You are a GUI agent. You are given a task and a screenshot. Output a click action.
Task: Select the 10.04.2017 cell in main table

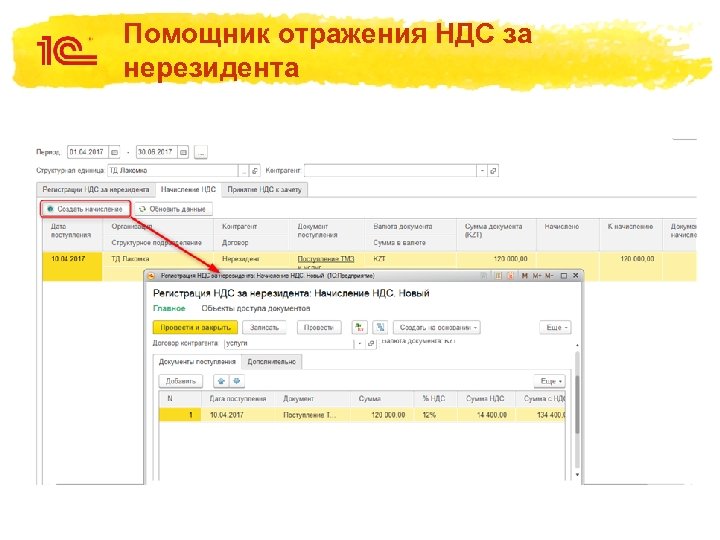(x=72, y=265)
